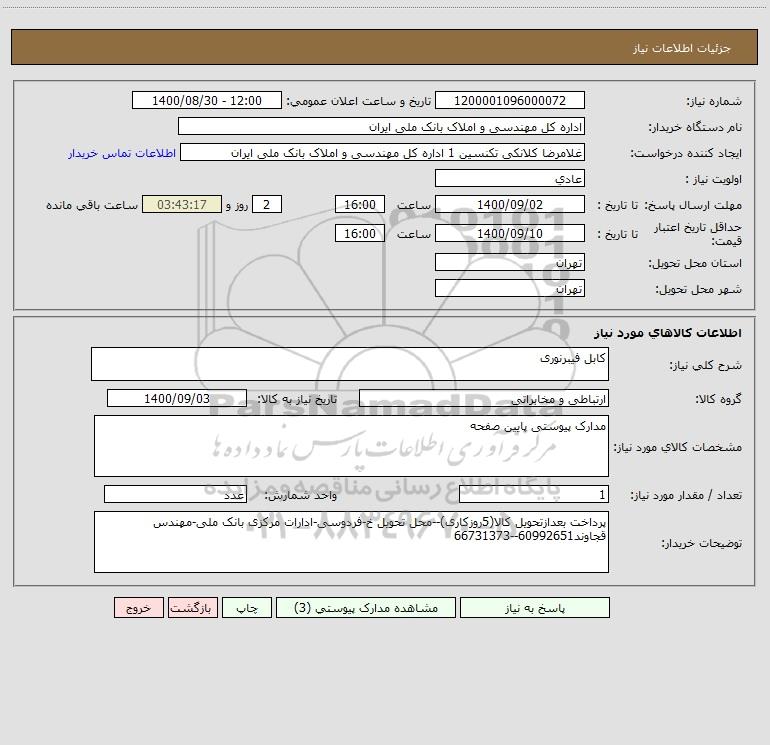Click the label توضیحات خریدار
This screenshot has width=770, height=745.
click(x=701, y=543)
